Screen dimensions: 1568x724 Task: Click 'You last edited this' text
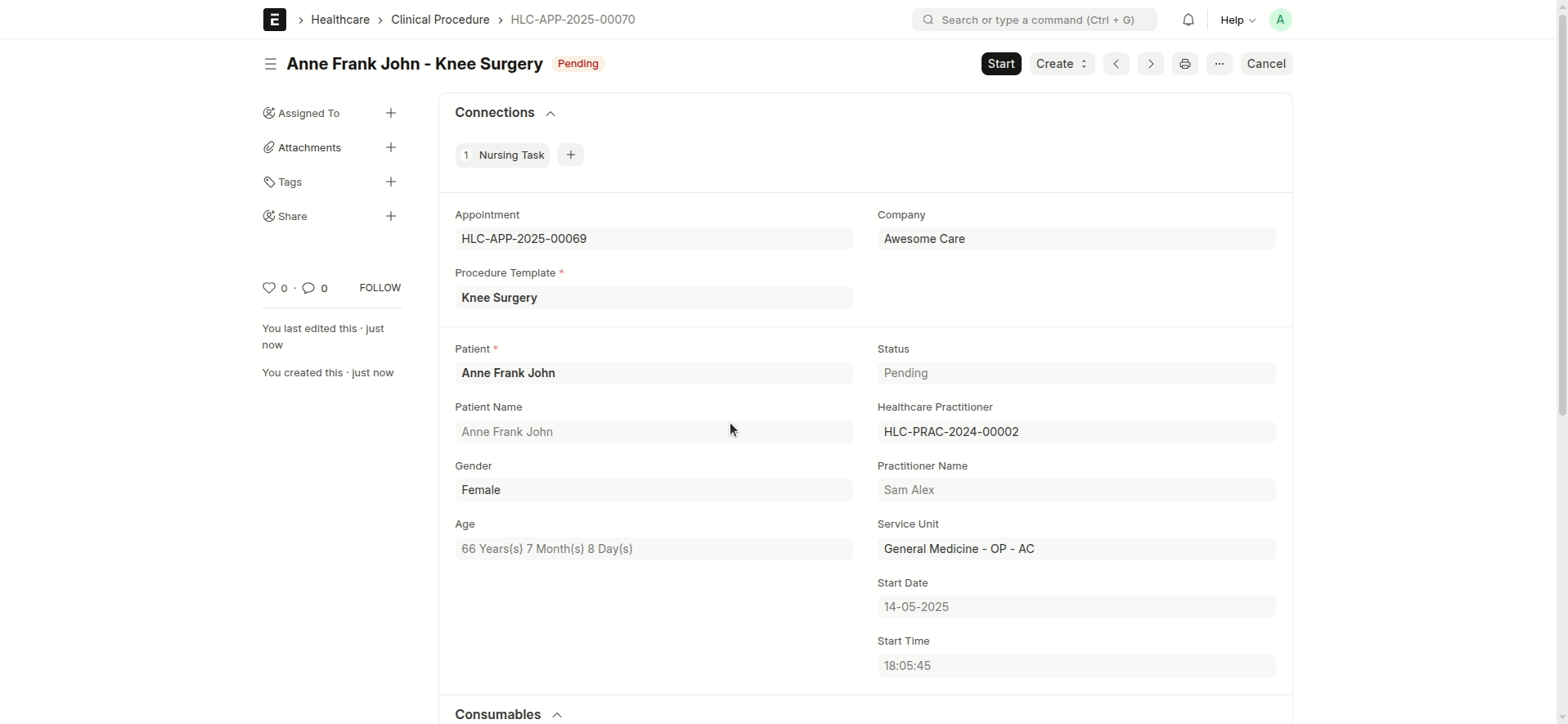click(323, 337)
